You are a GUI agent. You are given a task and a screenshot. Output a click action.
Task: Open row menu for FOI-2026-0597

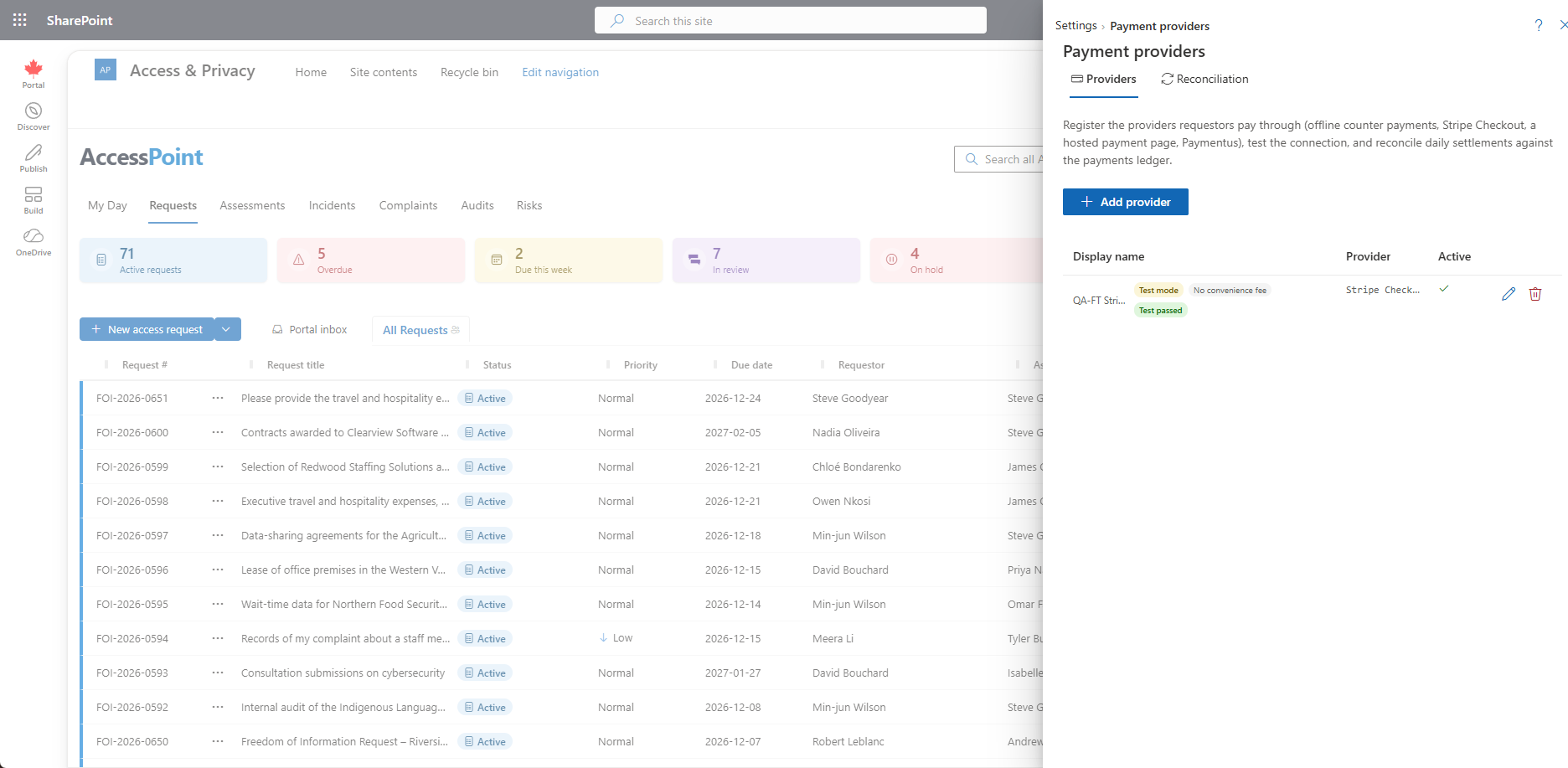218,535
